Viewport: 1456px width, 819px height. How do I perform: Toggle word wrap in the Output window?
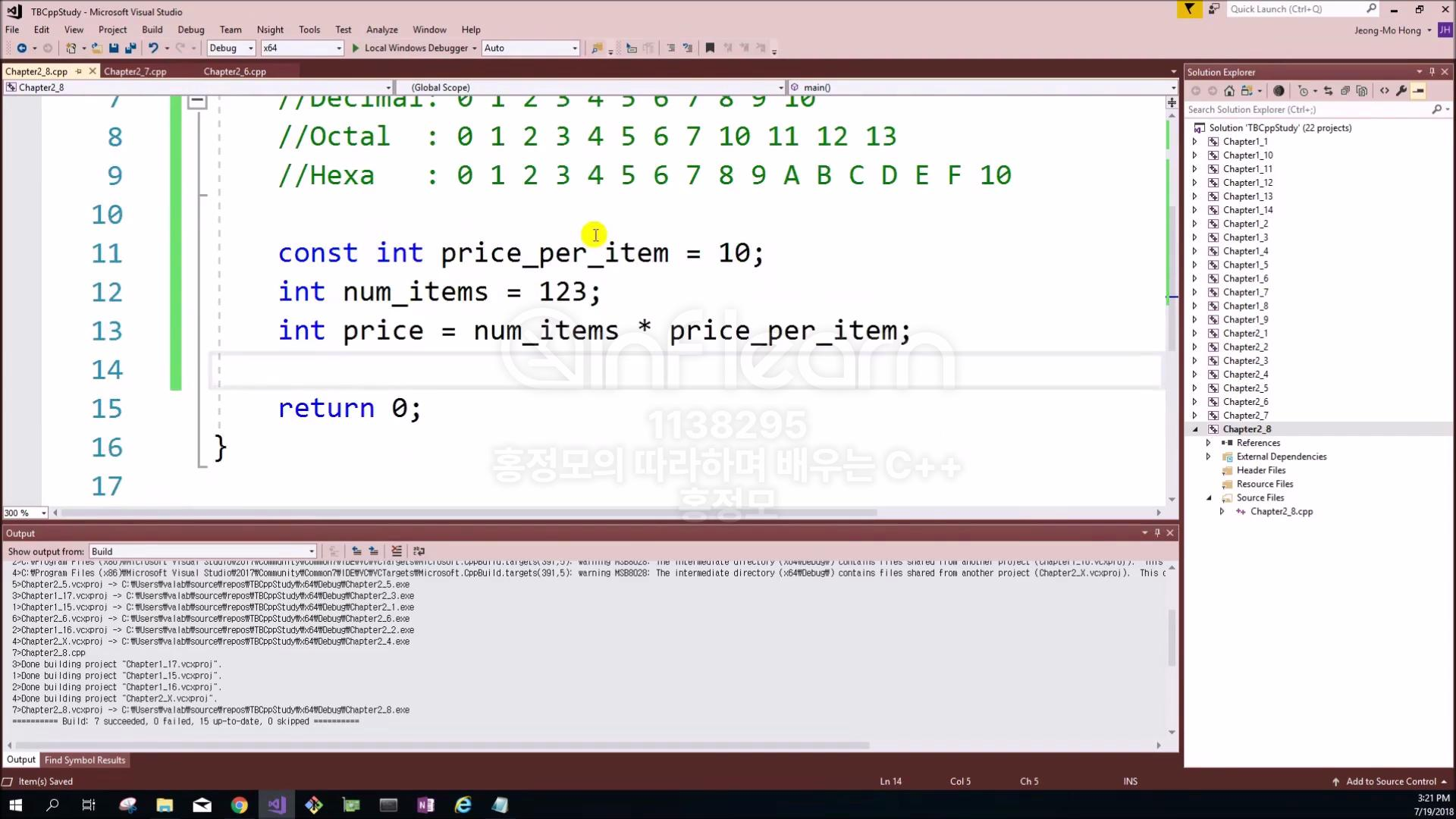419,551
